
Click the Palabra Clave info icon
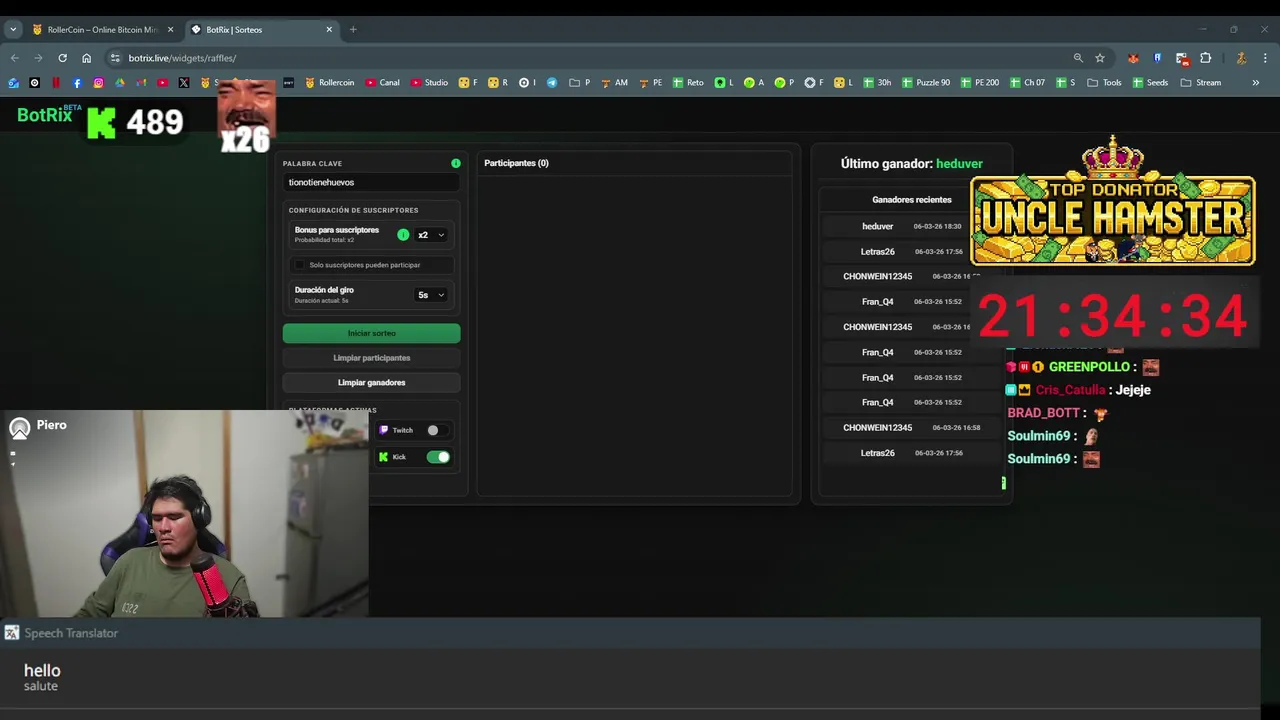point(456,163)
